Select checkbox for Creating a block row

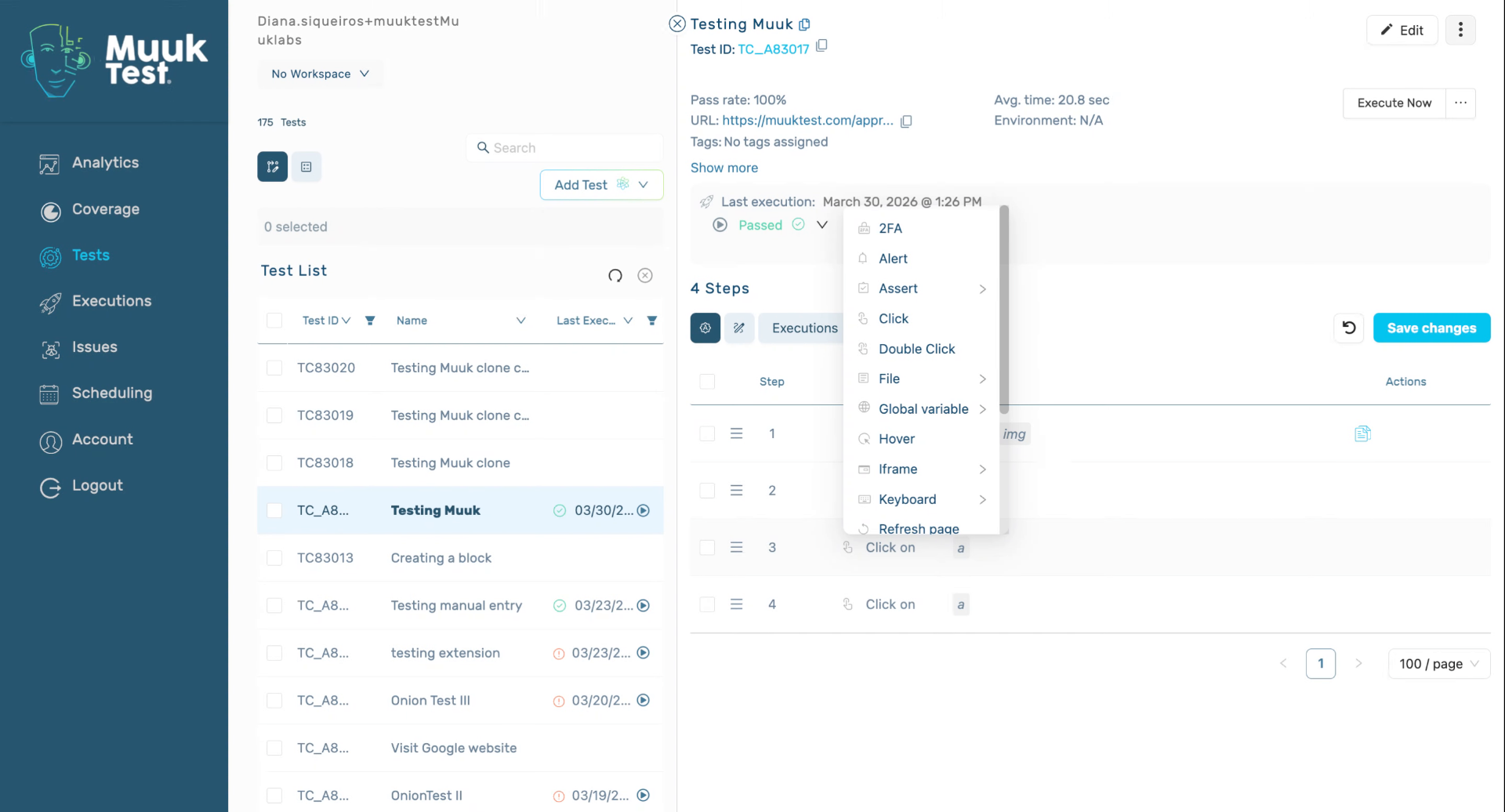click(x=274, y=558)
